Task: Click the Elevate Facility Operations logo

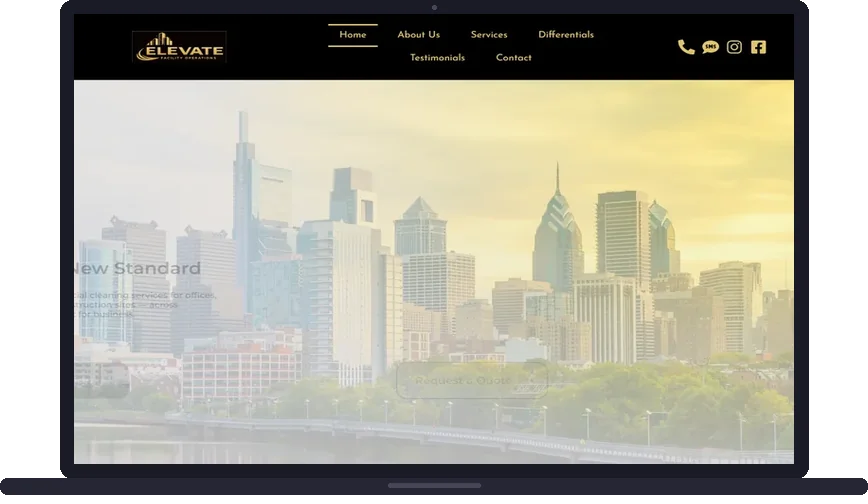Action: tap(179, 47)
